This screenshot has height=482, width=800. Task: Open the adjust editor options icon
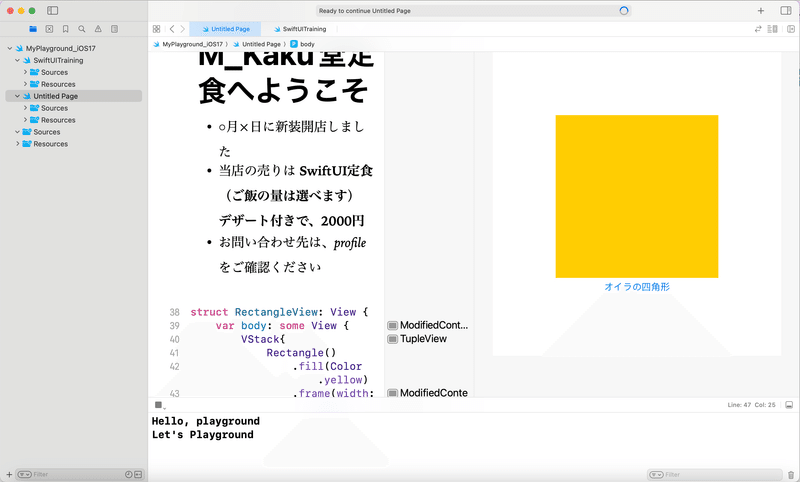pyautogui.click(x=773, y=29)
